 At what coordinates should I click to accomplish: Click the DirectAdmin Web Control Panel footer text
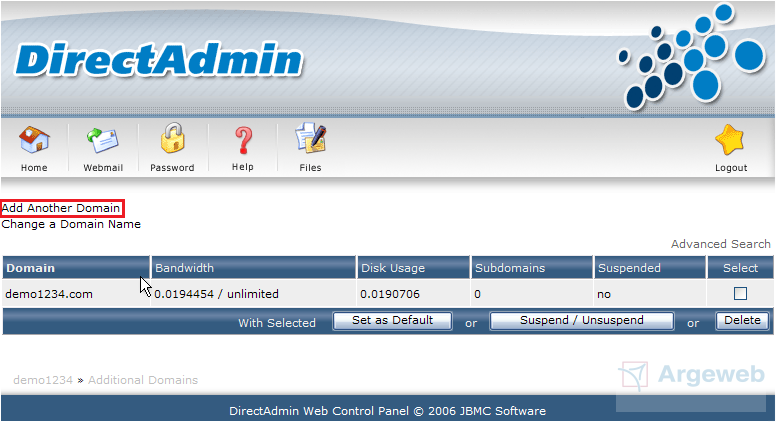click(388, 411)
